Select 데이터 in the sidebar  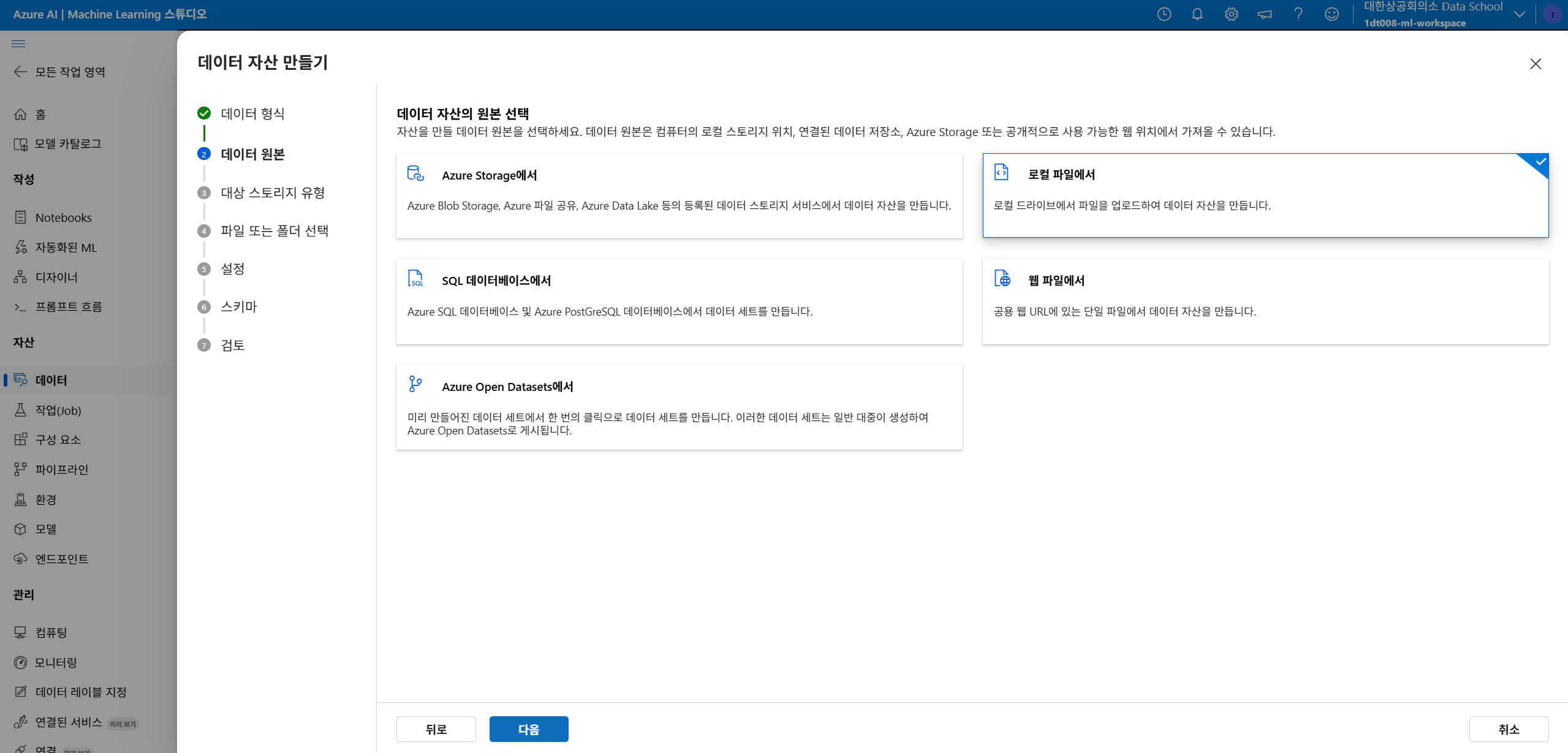tap(88, 380)
